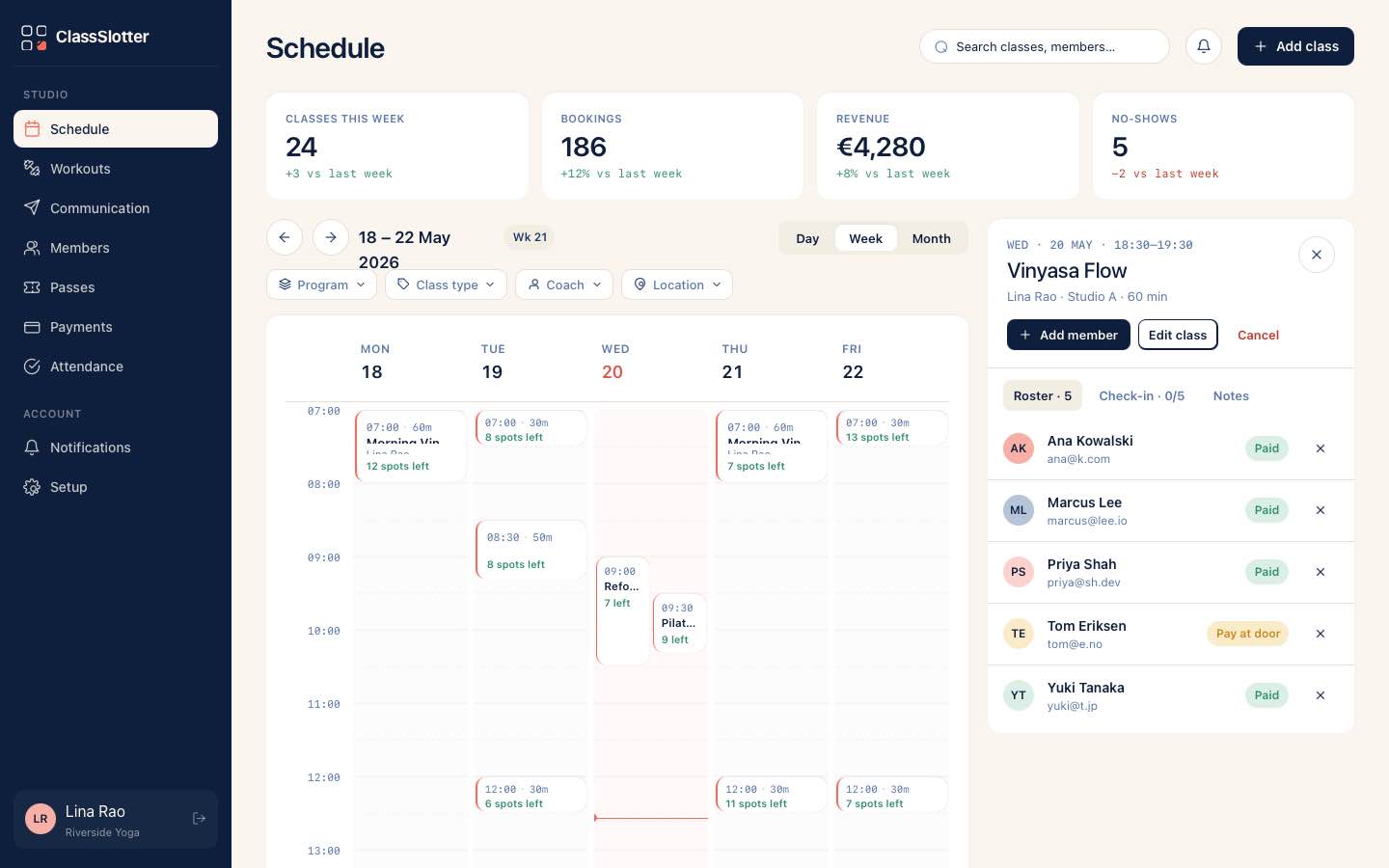Open Wednesday 09:30 Pilates class
This screenshot has height=868, width=1389.
pos(680,623)
